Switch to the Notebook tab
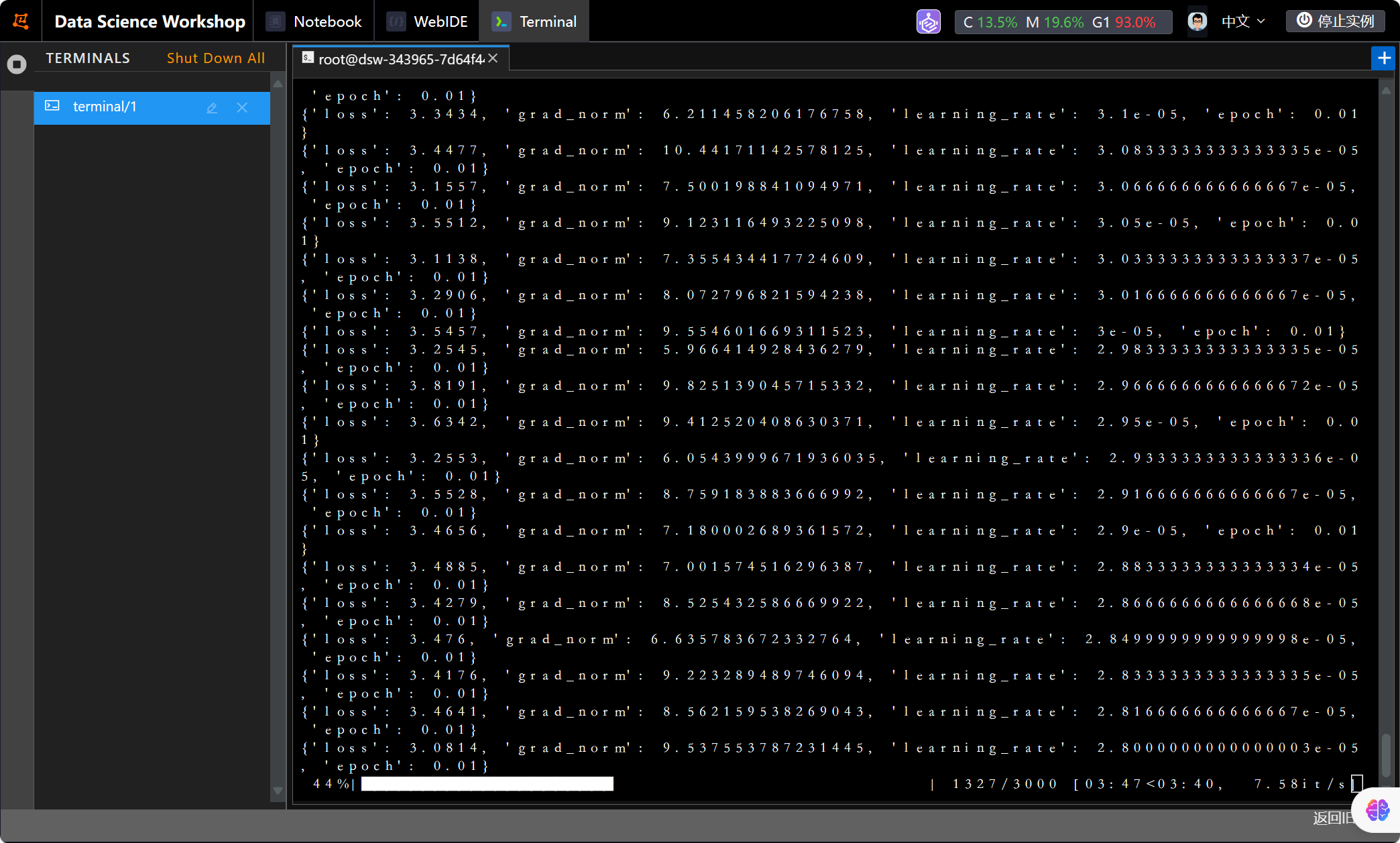Image resolution: width=1400 pixels, height=843 pixels. (x=314, y=21)
